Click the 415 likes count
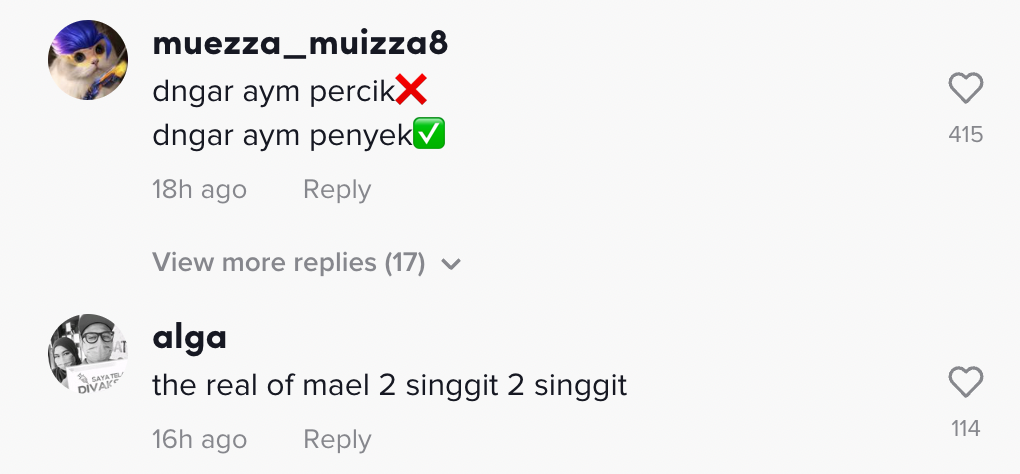This screenshot has height=474, width=1020. [x=965, y=134]
